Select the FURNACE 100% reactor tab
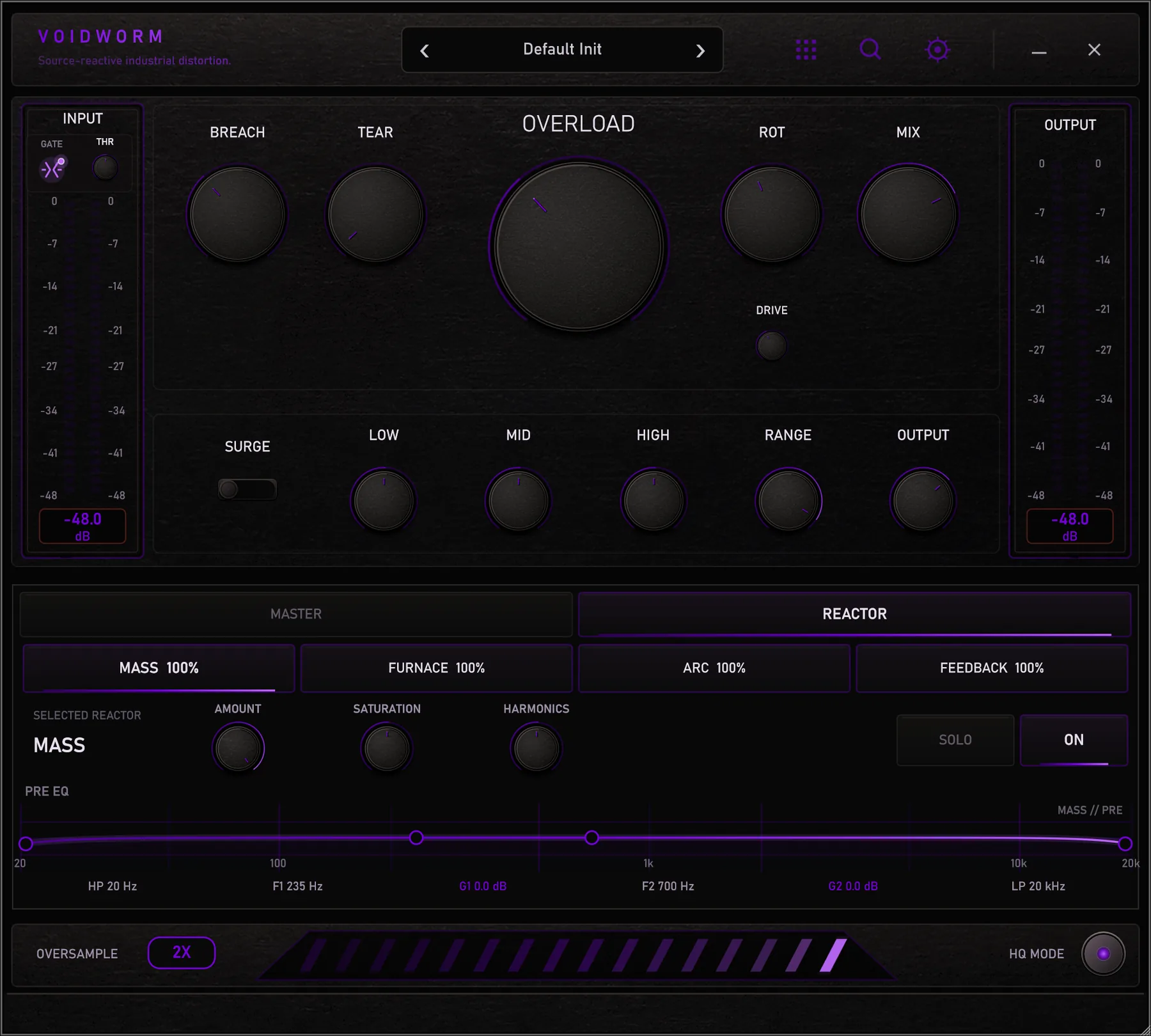This screenshot has height=1036, width=1151. [x=436, y=668]
